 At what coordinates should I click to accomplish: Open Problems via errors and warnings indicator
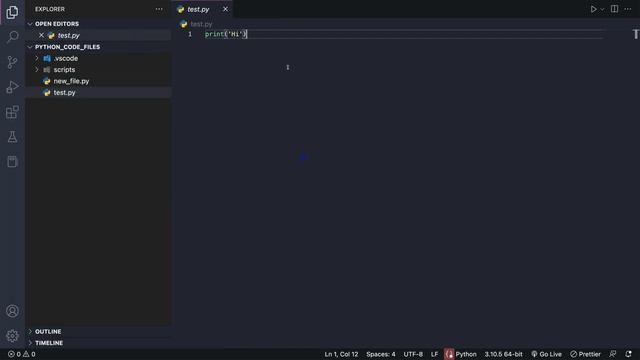(22, 354)
